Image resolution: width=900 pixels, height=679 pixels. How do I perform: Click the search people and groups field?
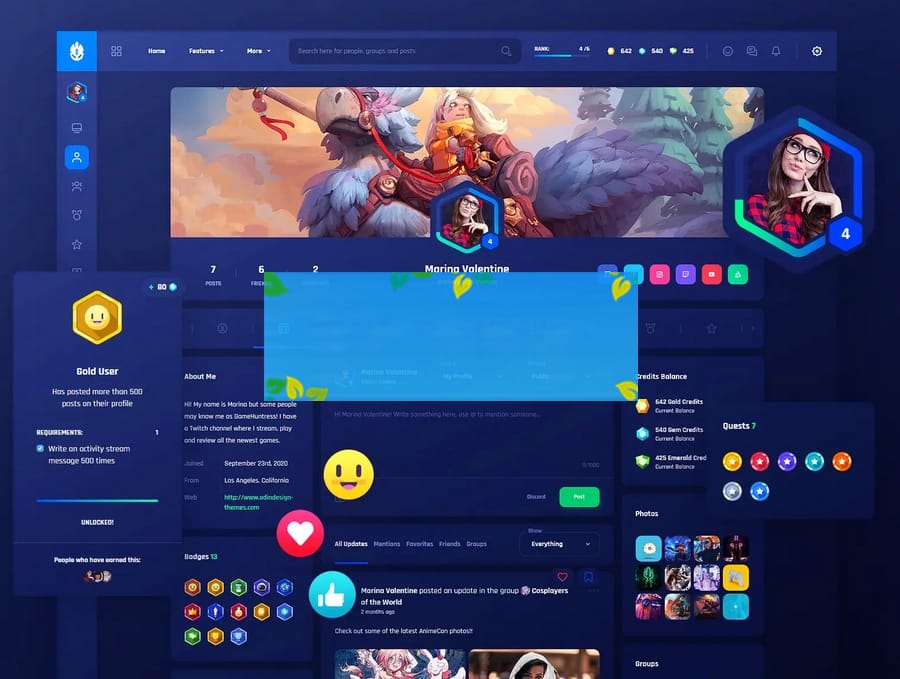pyautogui.click(x=400, y=51)
